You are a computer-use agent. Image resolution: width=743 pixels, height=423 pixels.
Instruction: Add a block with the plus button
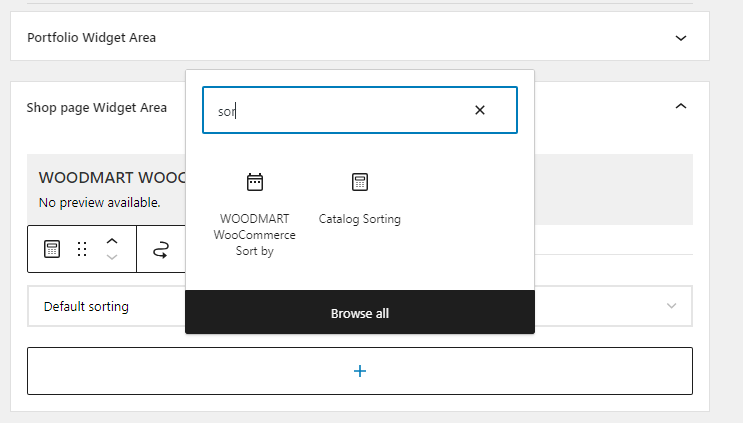click(x=360, y=371)
